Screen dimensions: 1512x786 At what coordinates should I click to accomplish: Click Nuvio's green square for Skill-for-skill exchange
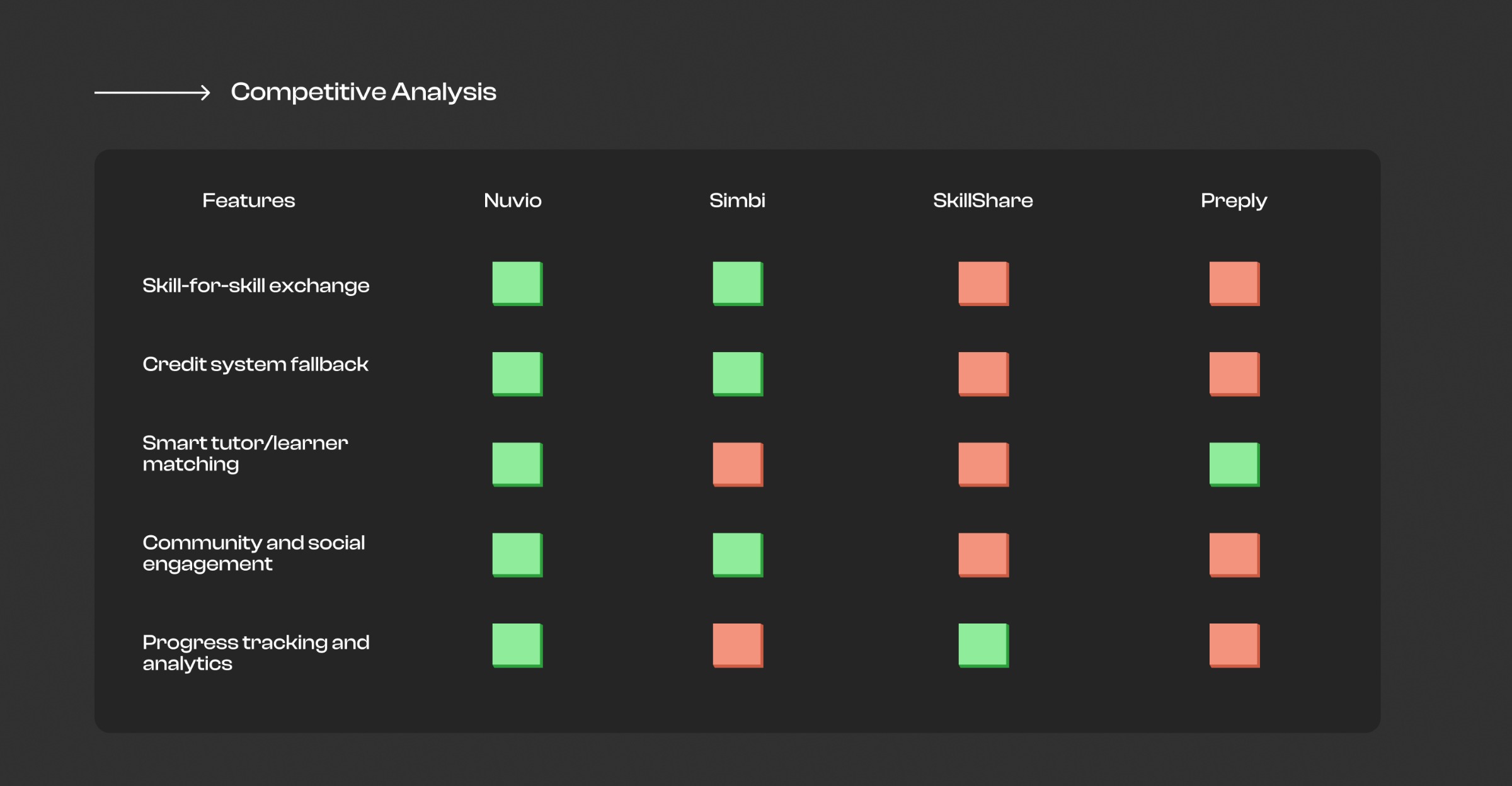pos(517,283)
